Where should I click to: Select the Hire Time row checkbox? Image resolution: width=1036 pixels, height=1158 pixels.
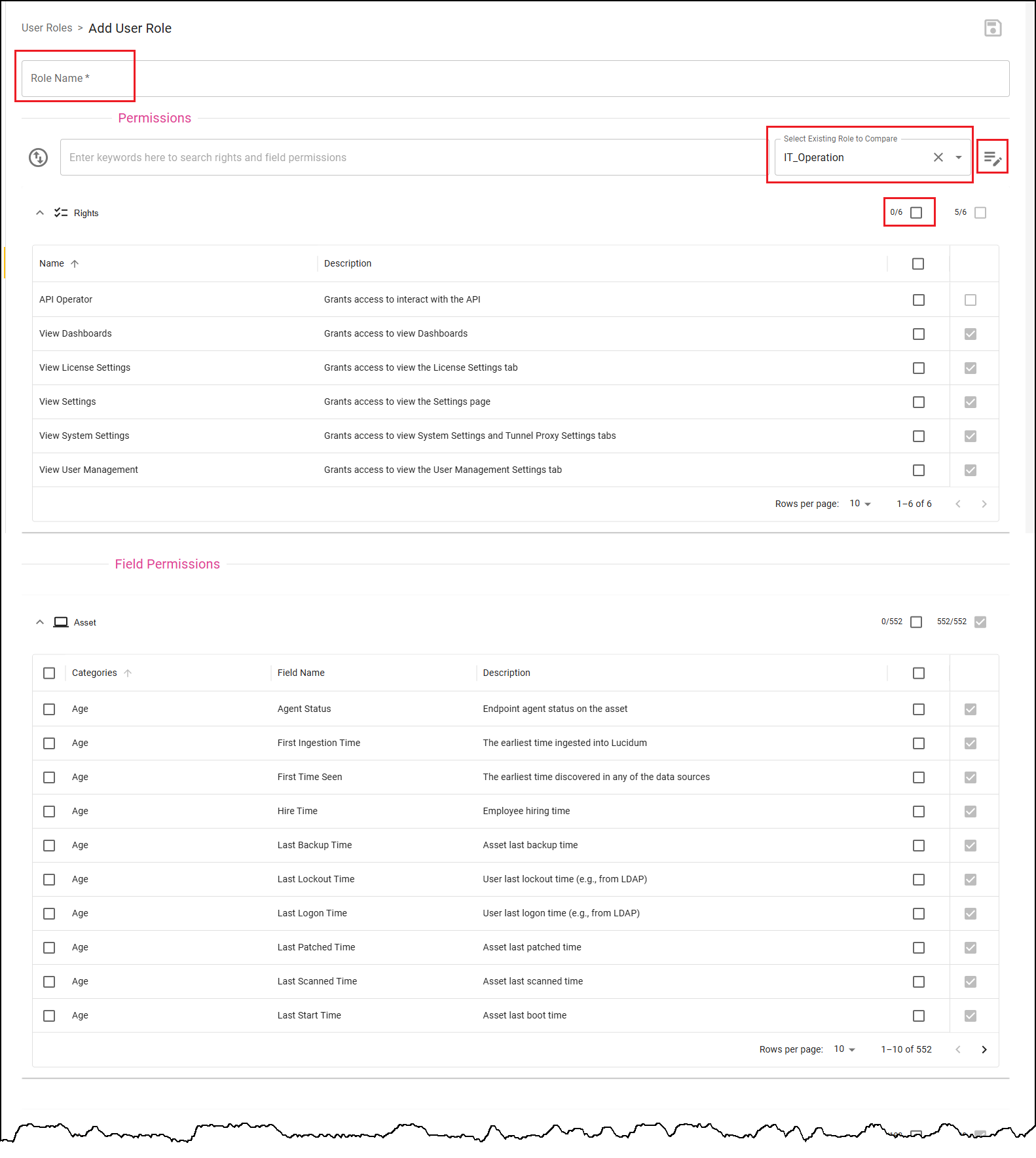49,811
